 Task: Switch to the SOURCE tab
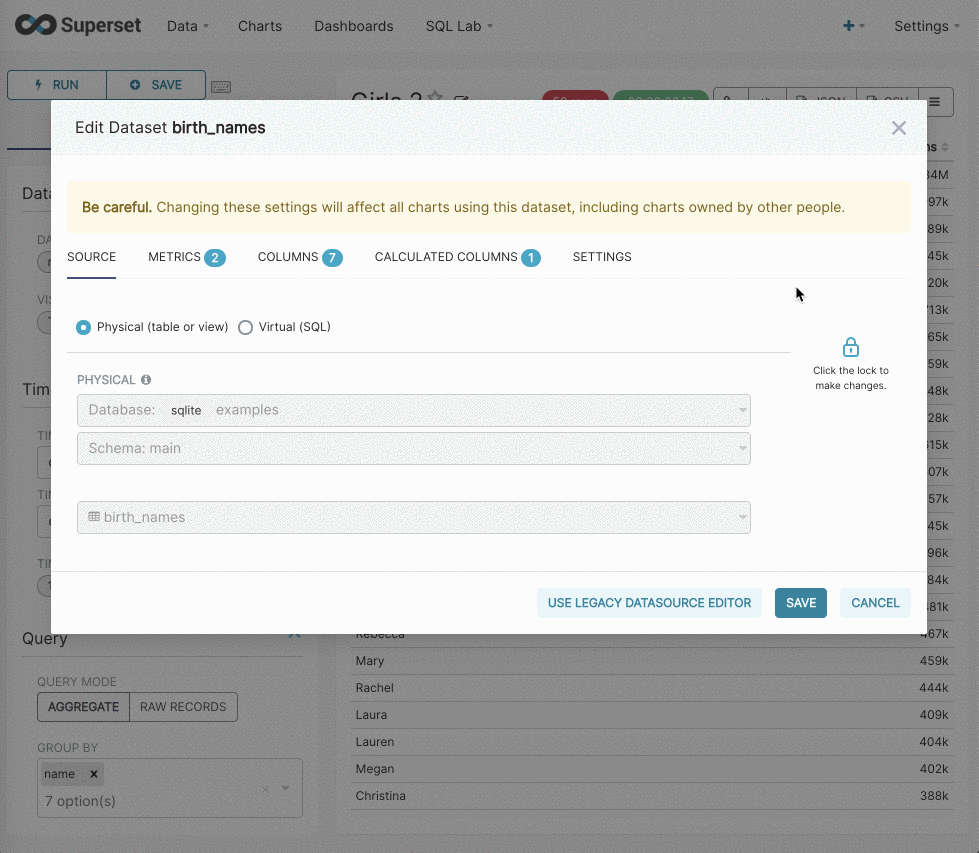91,257
